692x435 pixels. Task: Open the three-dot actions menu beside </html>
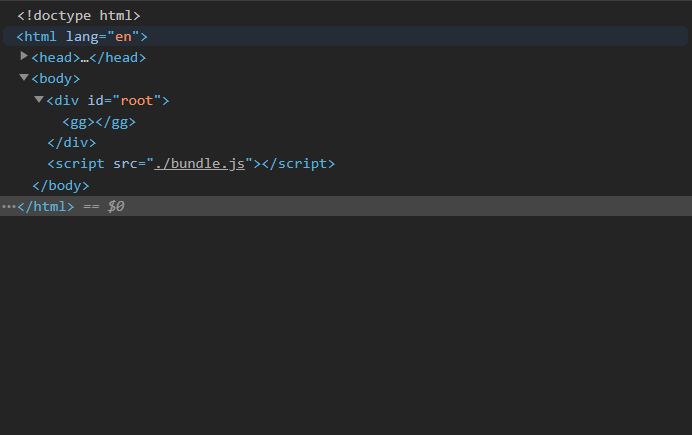pos(8,206)
